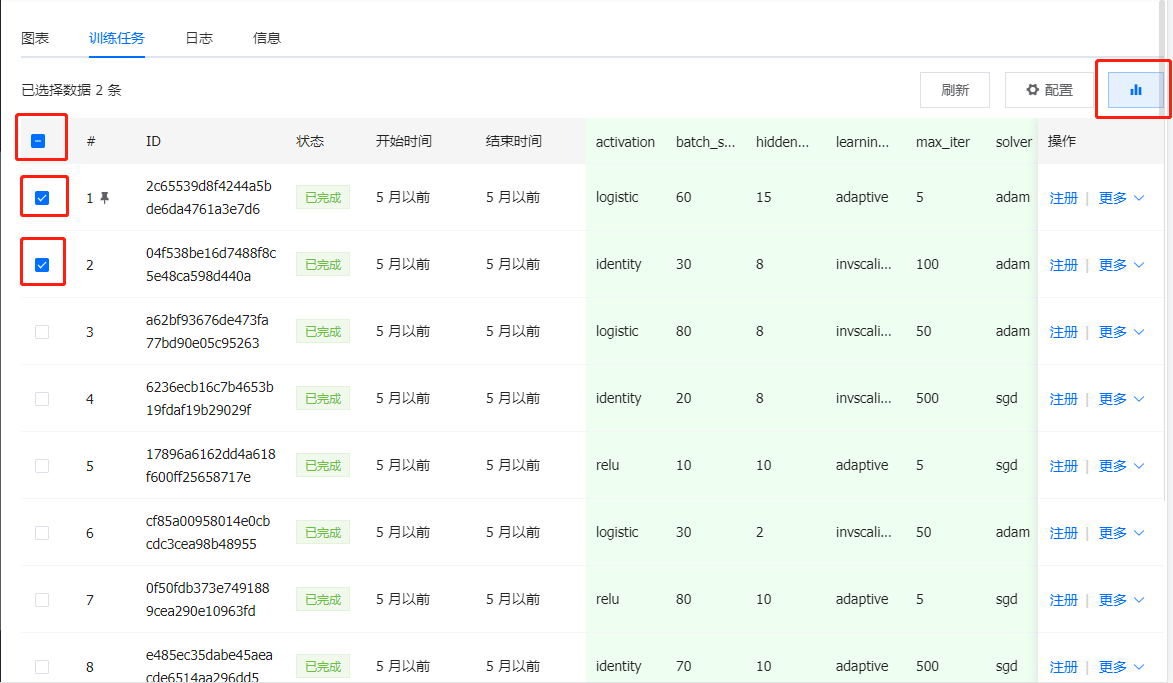1173x683 pixels.
Task: Click the 刷新 refresh button
Action: coord(955,90)
